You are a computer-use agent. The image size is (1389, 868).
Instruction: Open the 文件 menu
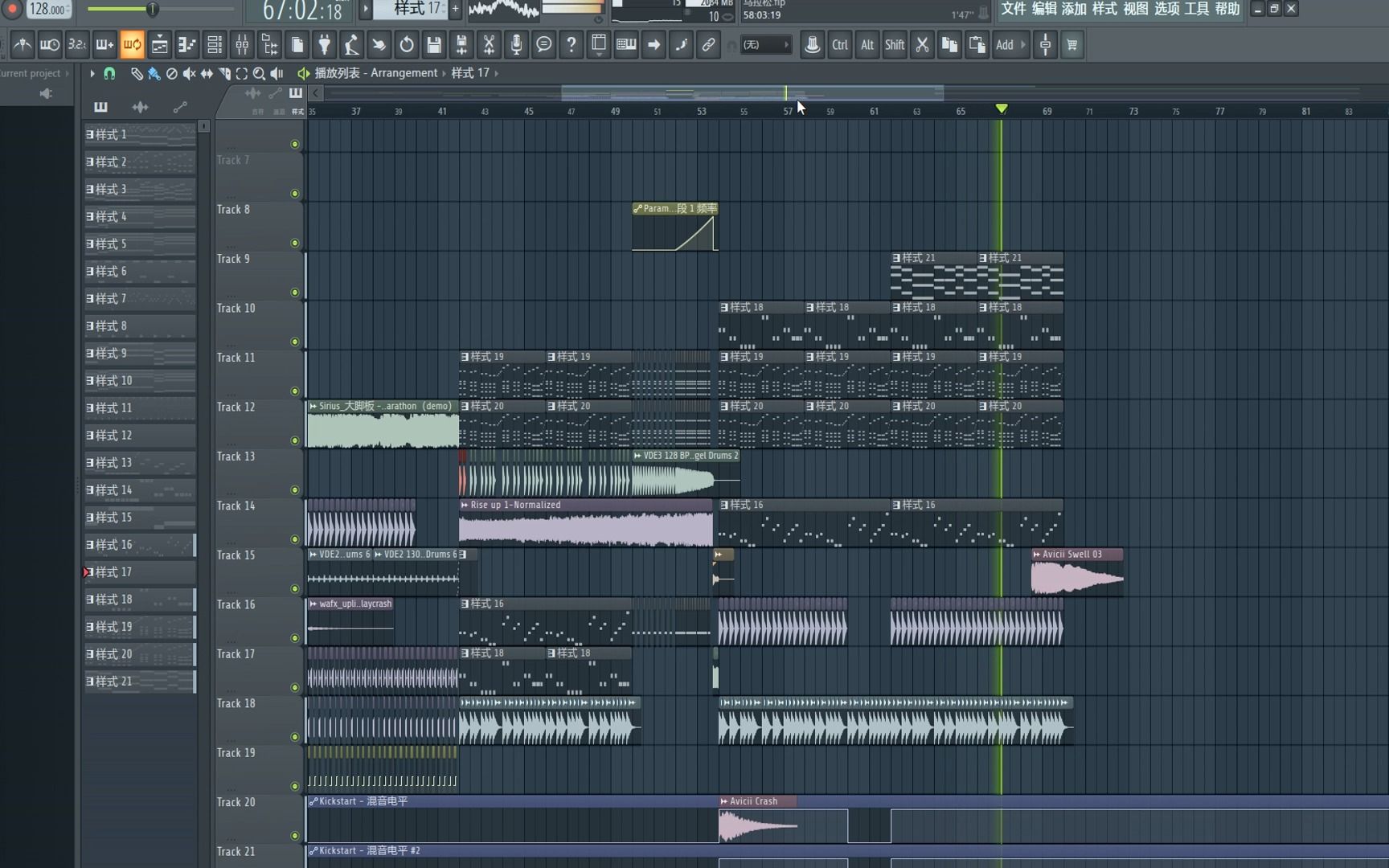pyautogui.click(x=1013, y=9)
